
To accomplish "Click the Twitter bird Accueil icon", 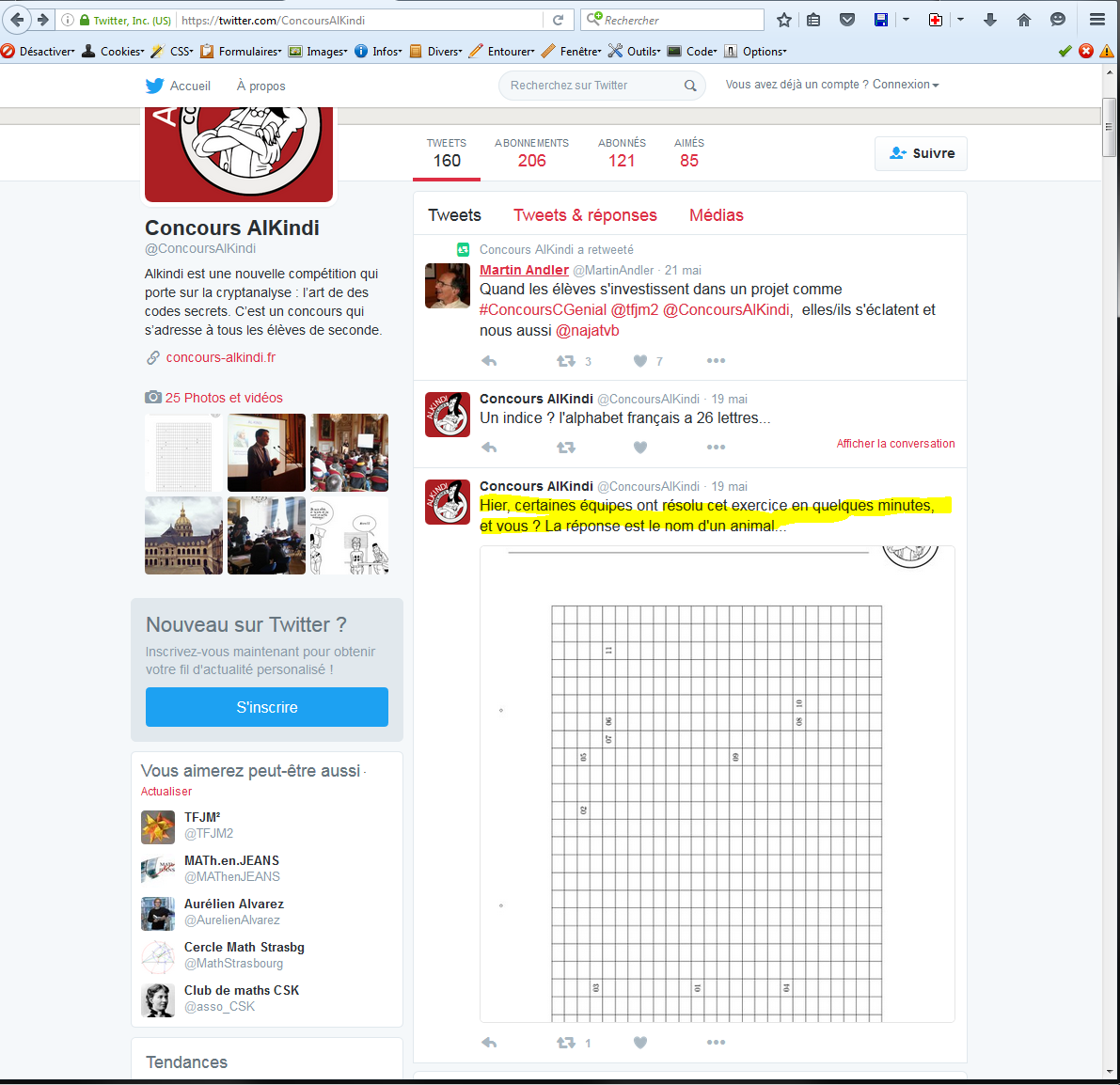I will [155, 86].
